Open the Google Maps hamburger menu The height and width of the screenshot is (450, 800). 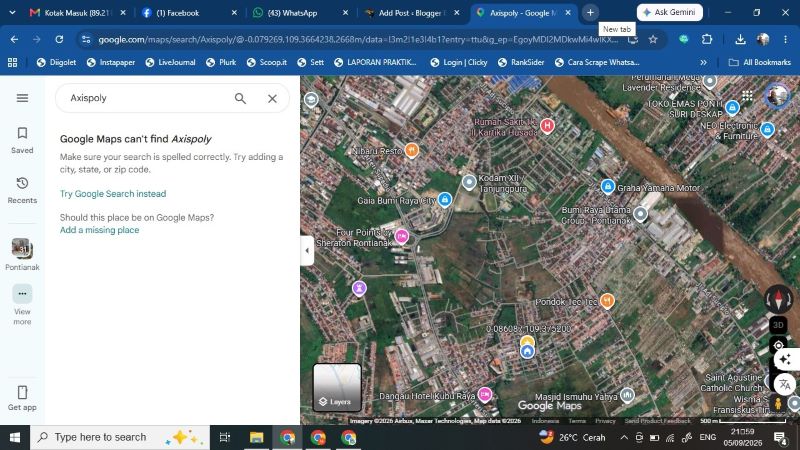click(x=22, y=98)
